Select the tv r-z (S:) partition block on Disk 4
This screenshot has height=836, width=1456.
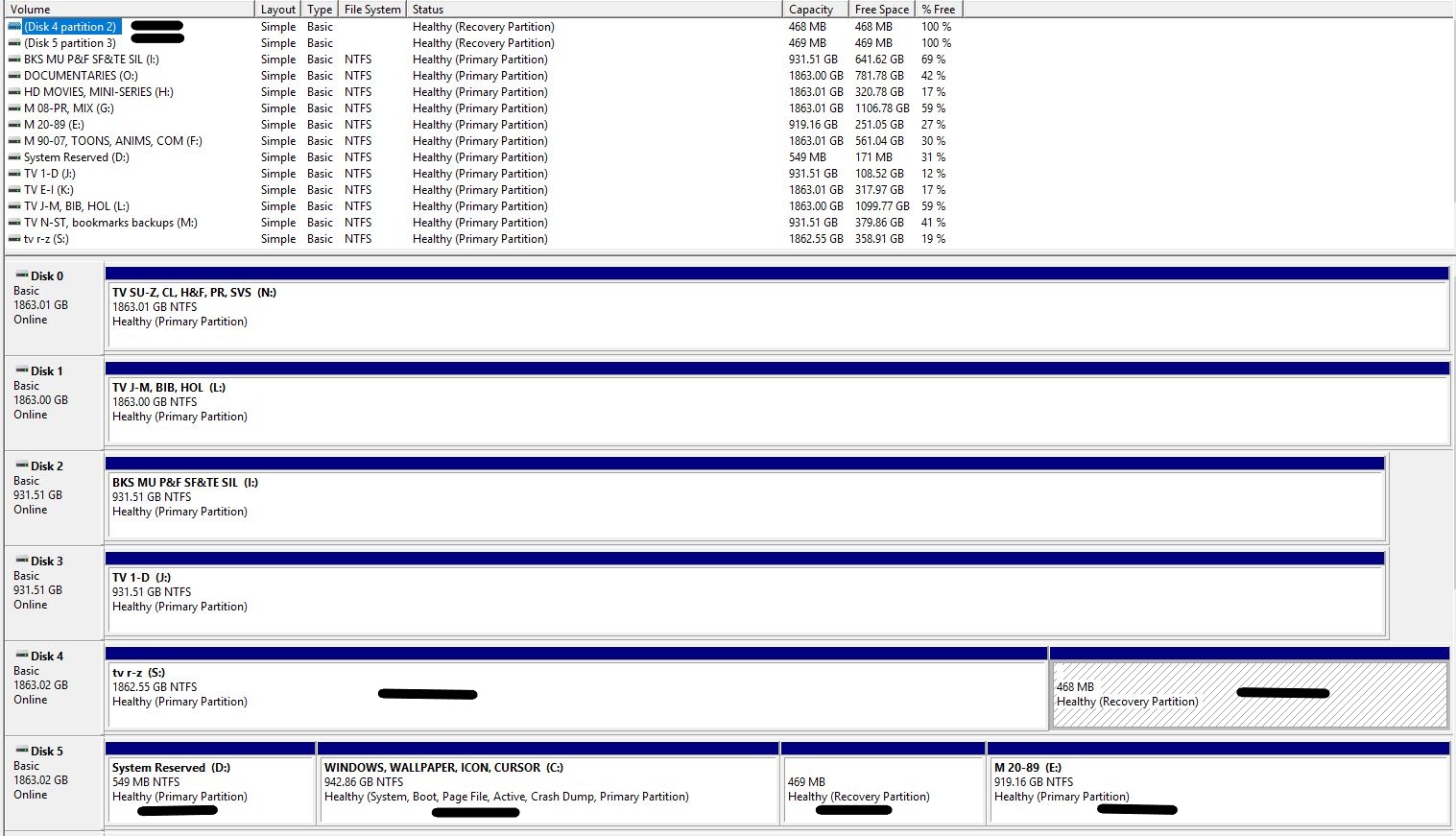tap(577, 689)
